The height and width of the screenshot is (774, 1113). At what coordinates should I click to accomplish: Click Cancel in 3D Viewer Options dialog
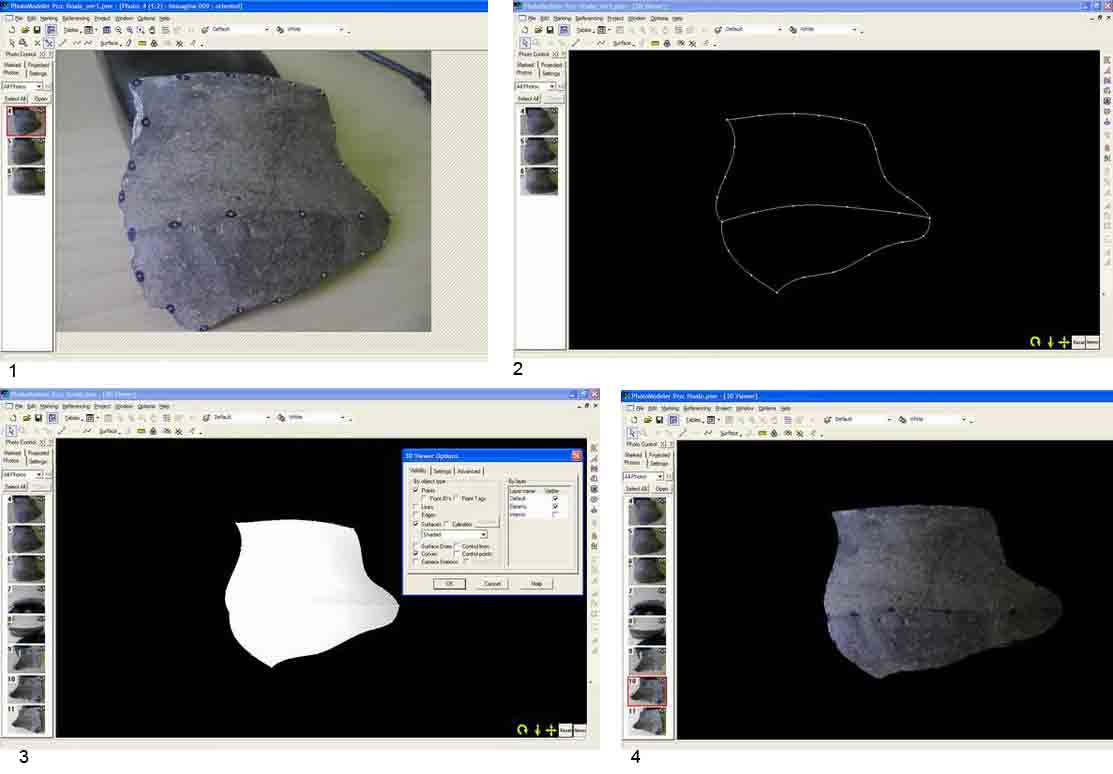(x=492, y=583)
